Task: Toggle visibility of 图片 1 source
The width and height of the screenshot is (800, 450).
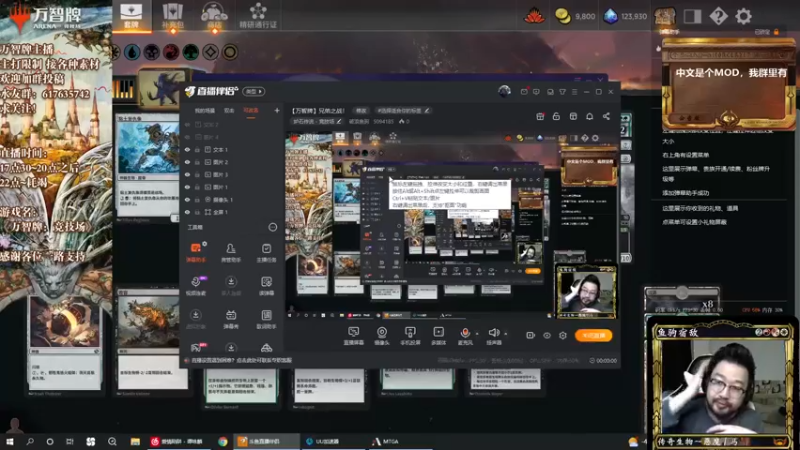Action: [187, 187]
